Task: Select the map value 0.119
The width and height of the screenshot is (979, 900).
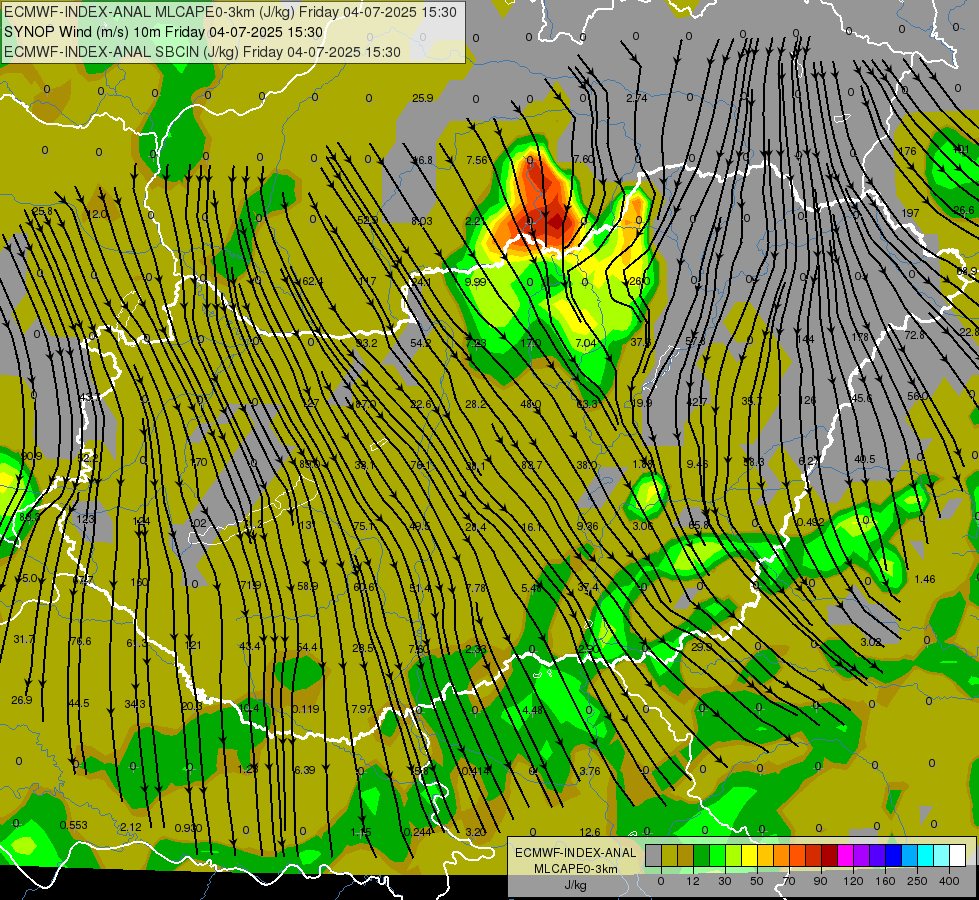Action: click(305, 709)
